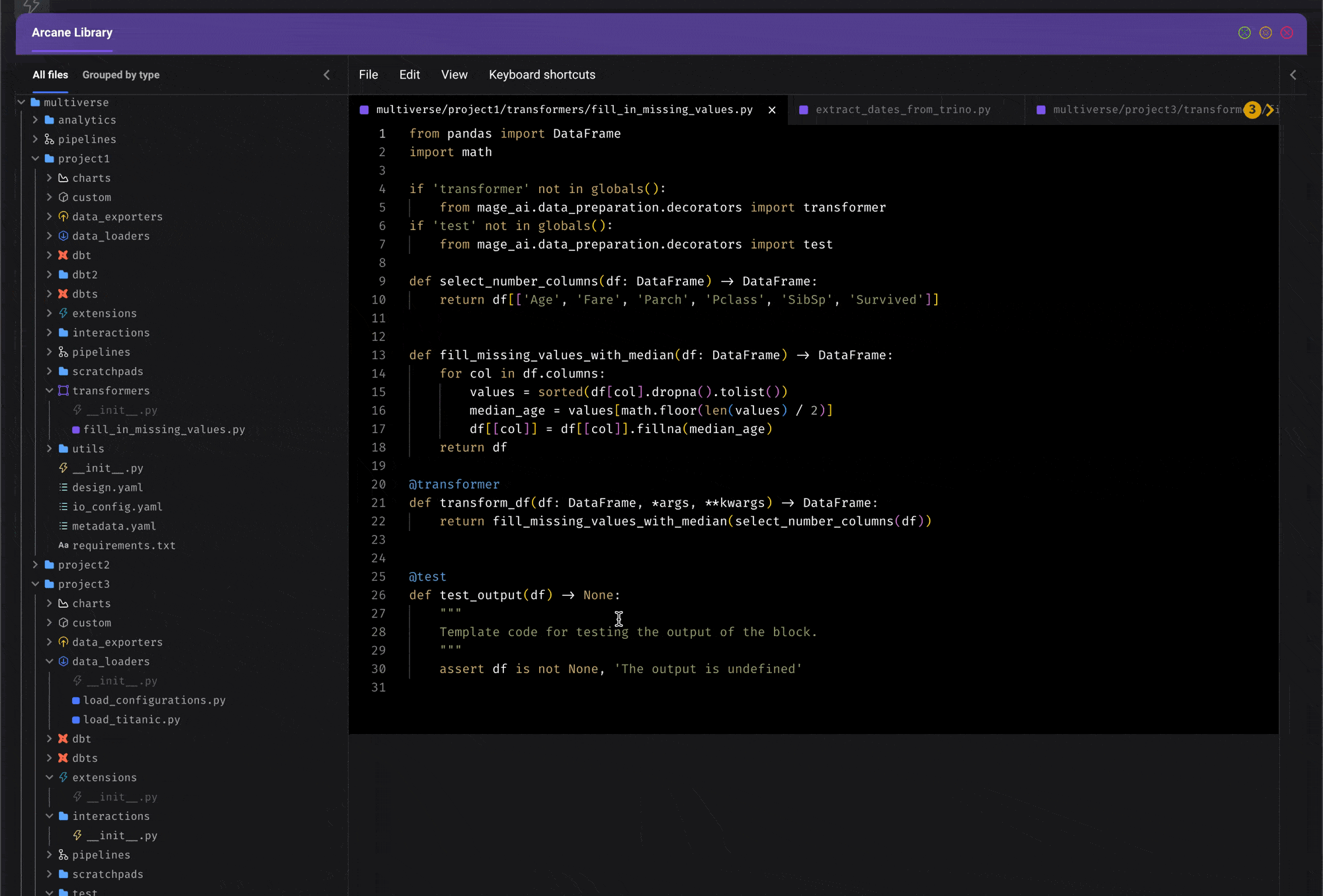Open Keyboard shortcuts menu
1323x896 pixels.
(x=542, y=75)
